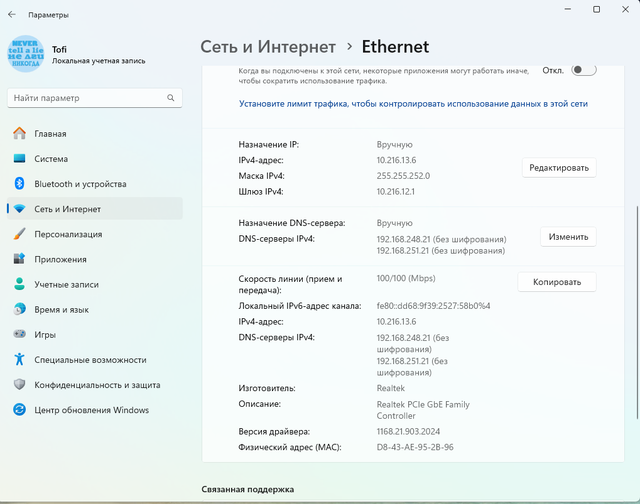640x504 pixels.
Task: Select 'Realtek PCIe GbE Family Controller' description
Action: point(423,410)
